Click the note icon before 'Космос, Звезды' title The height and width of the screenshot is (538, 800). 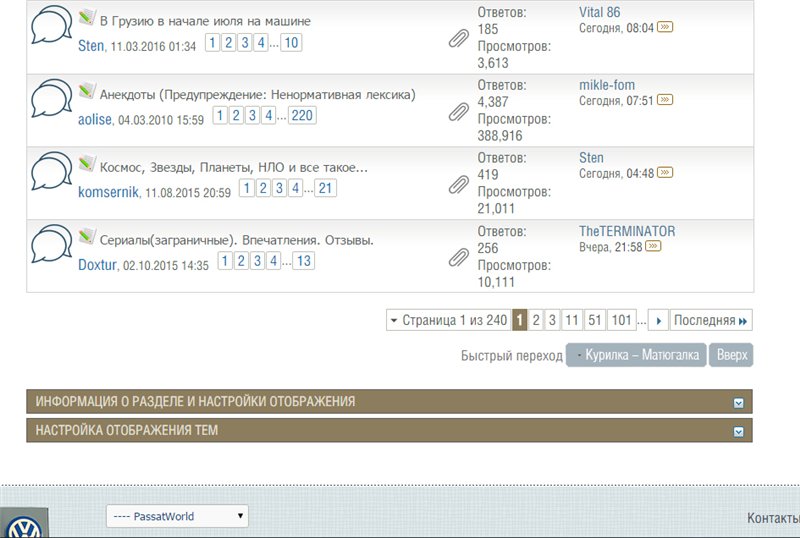point(87,163)
